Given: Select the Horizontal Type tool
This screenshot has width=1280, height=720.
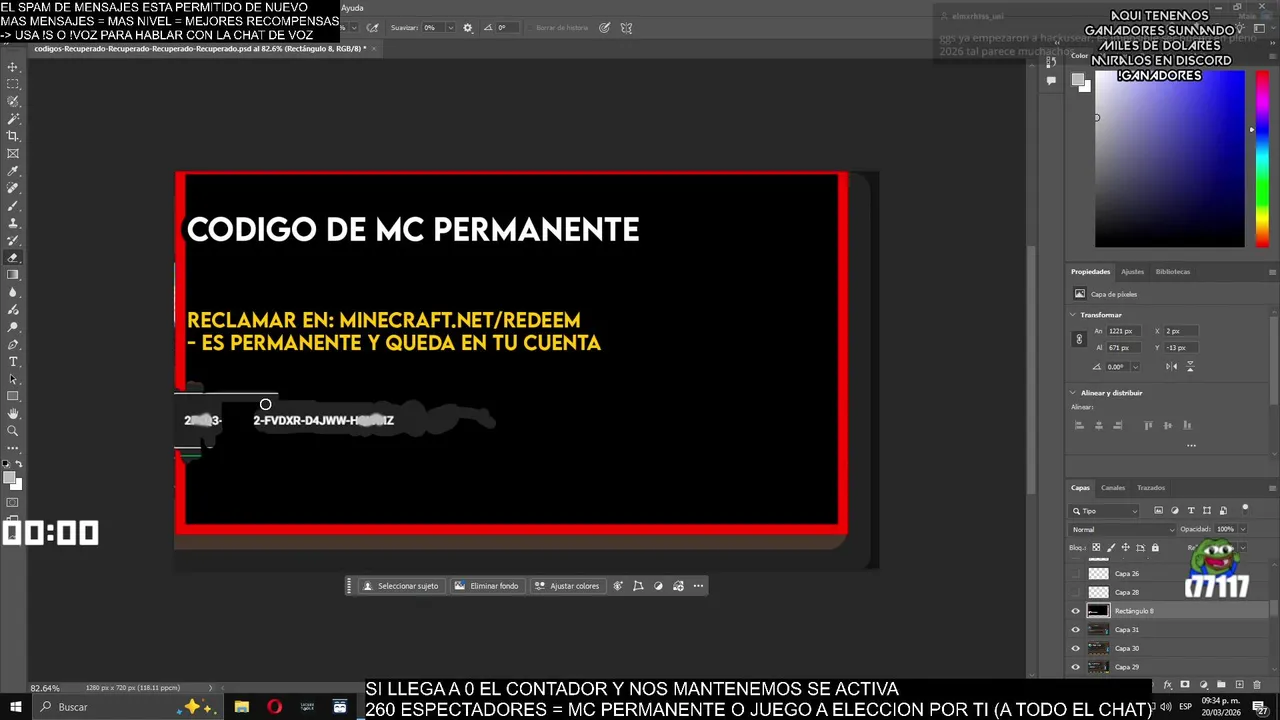Looking at the screenshot, I should click(x=13, y=361).
